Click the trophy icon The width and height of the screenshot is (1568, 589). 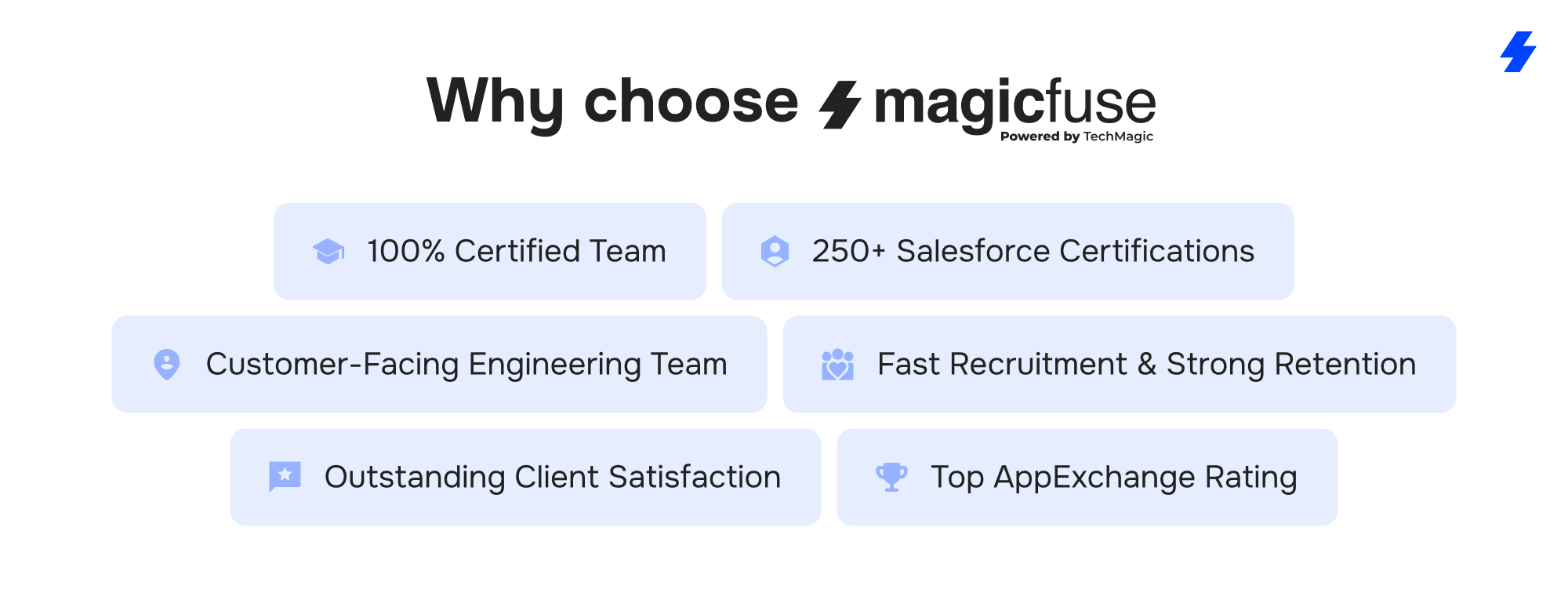pos(891,477)
